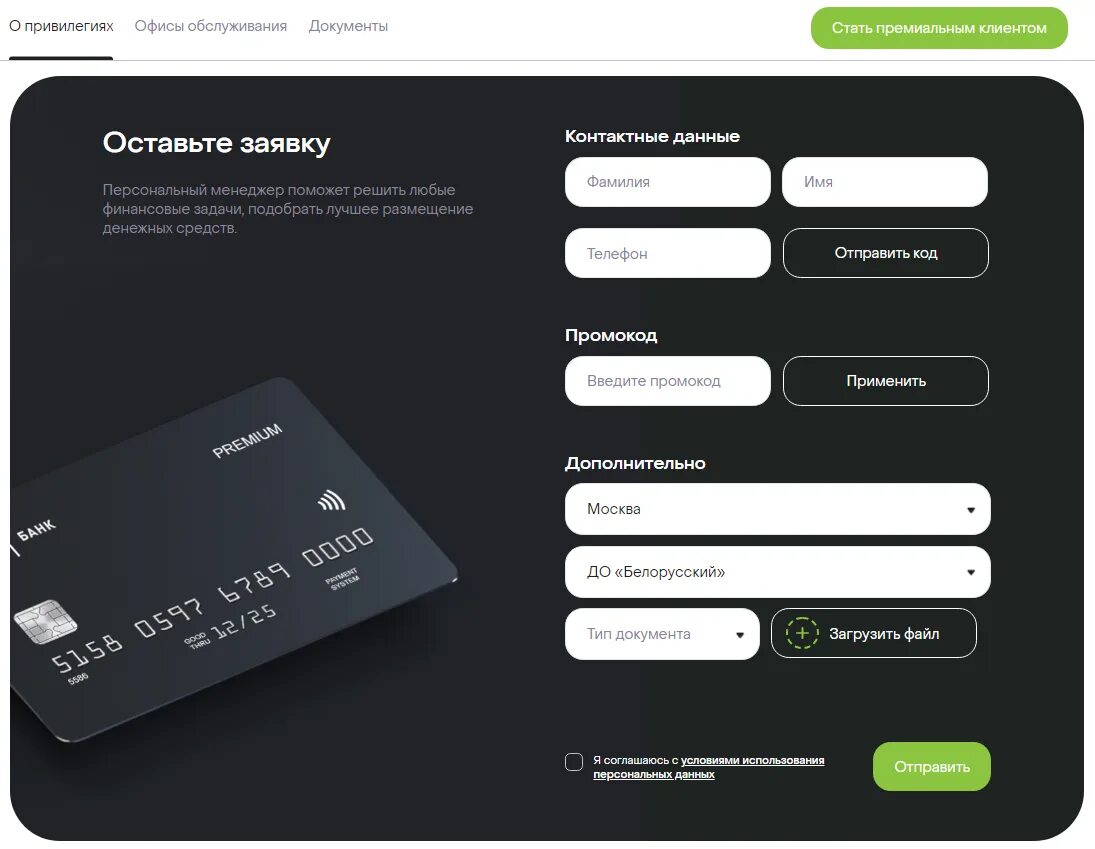Open the ДО «Белорусский» office dropdown

pyautogui.click(x=777, y=572)
